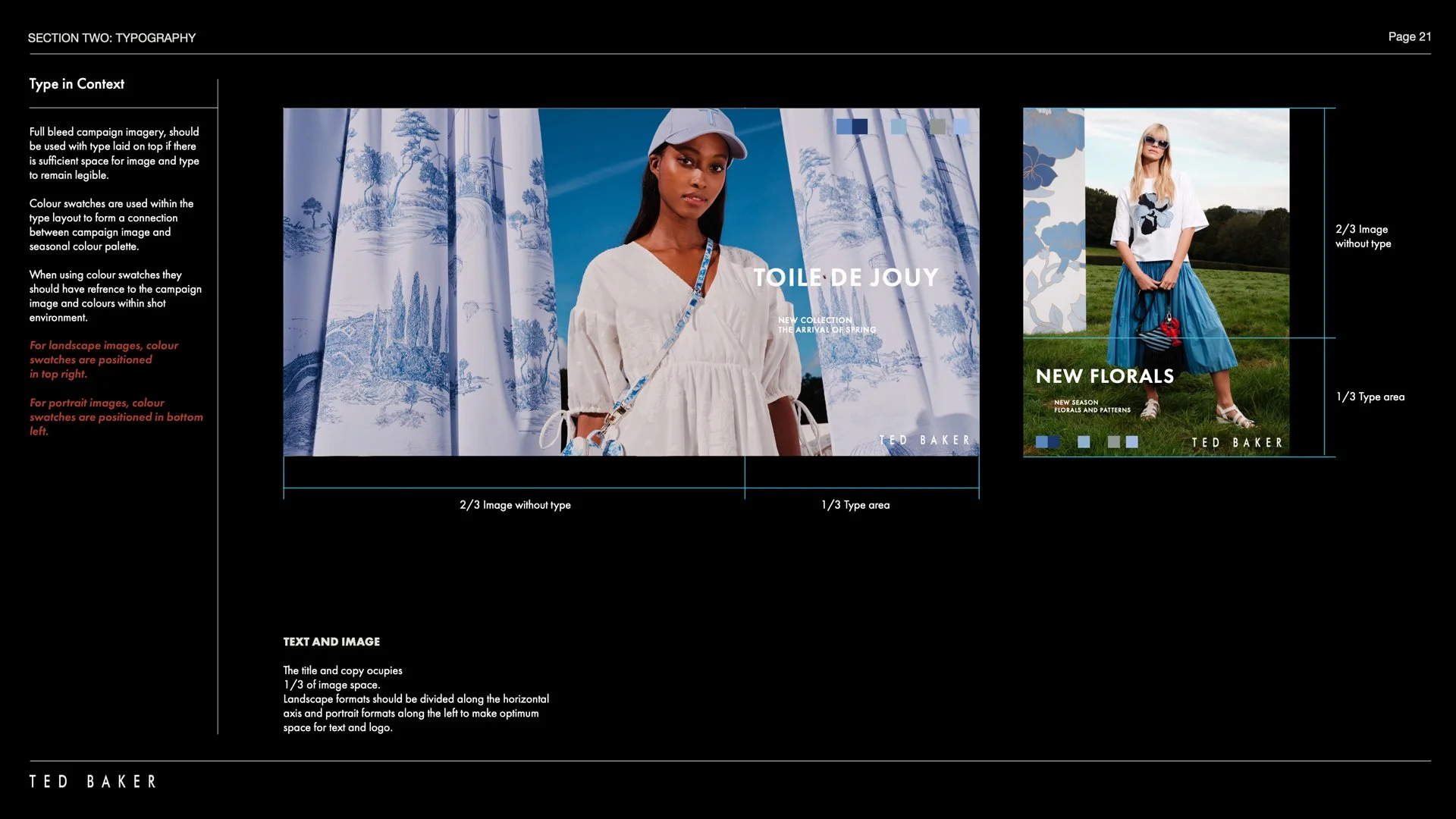This screenshot has width=1456, height=819.
Task: Click the '1/3 Type area' label under landscape image
Action: coord(855,505)
